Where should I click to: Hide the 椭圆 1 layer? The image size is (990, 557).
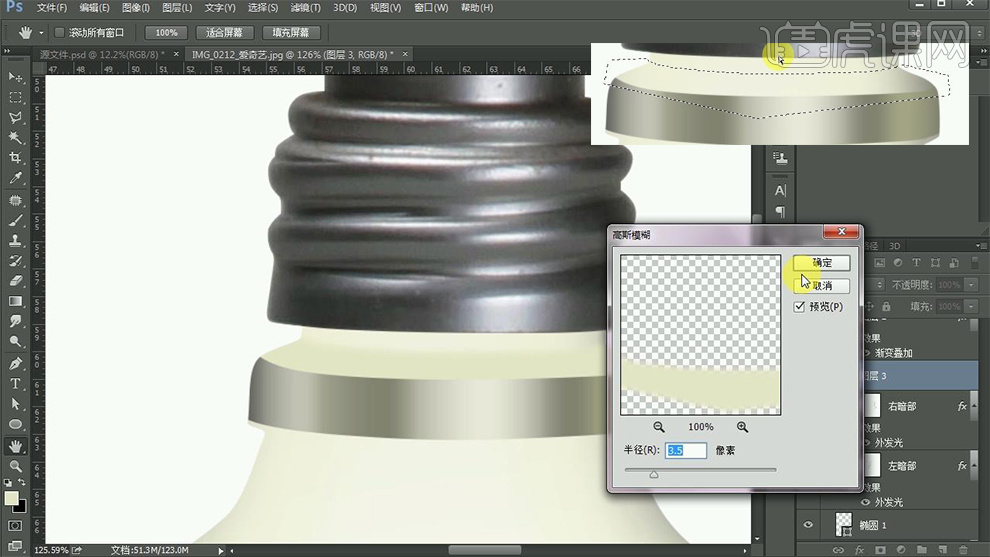point(808,525)
